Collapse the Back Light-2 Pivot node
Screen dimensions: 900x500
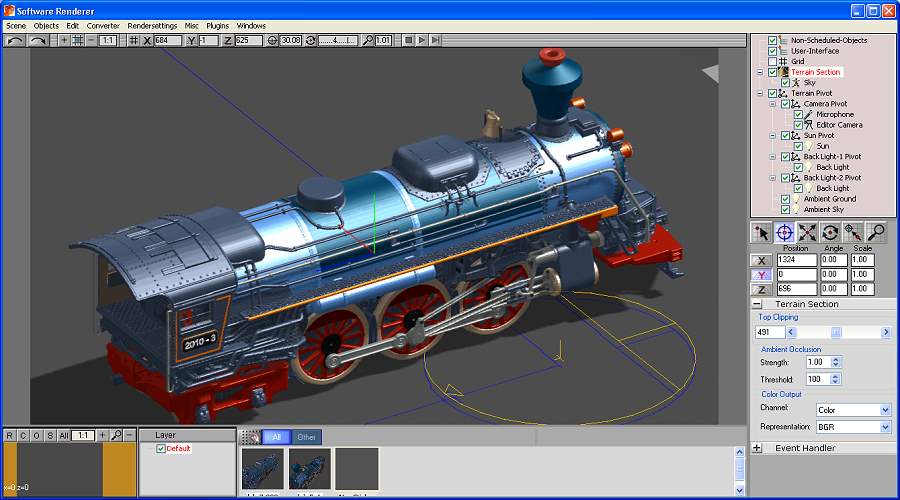click(773, 178)
